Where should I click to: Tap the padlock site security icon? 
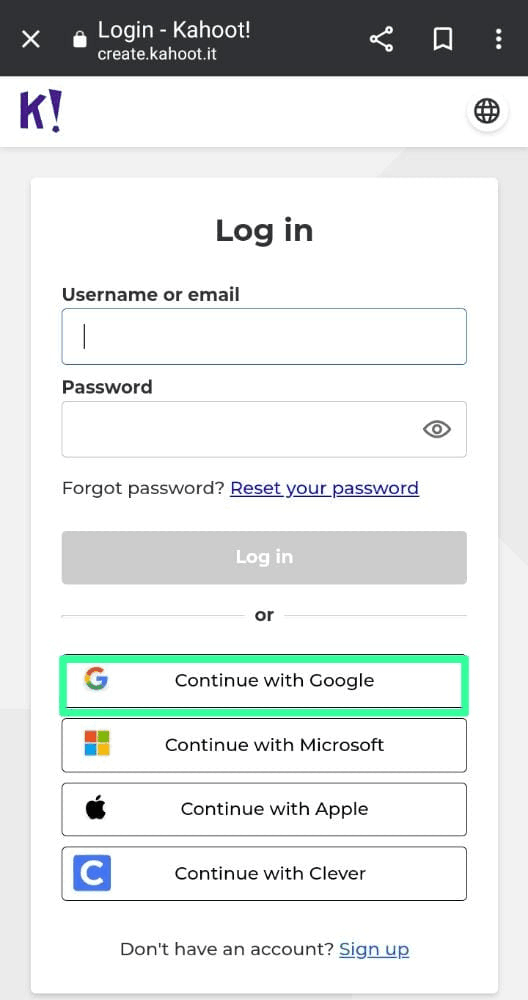pos(79,40)
